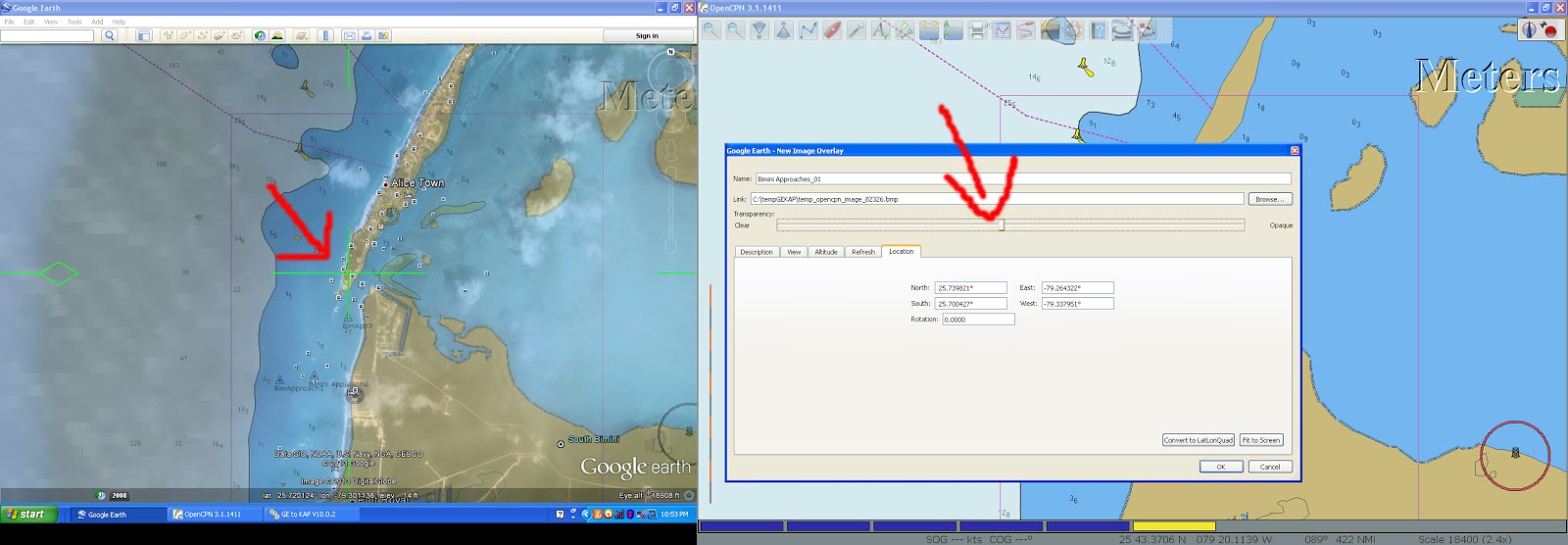Open the Edit menu in Google Earth
The height and width of the screenshot is (545, 1568).
point(28,22)
